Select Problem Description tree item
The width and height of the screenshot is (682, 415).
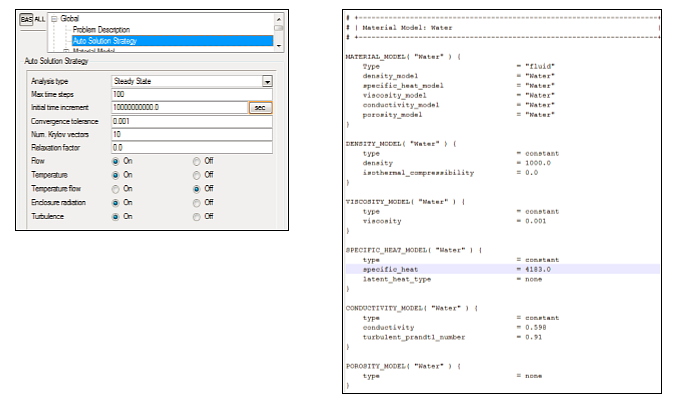101,30
